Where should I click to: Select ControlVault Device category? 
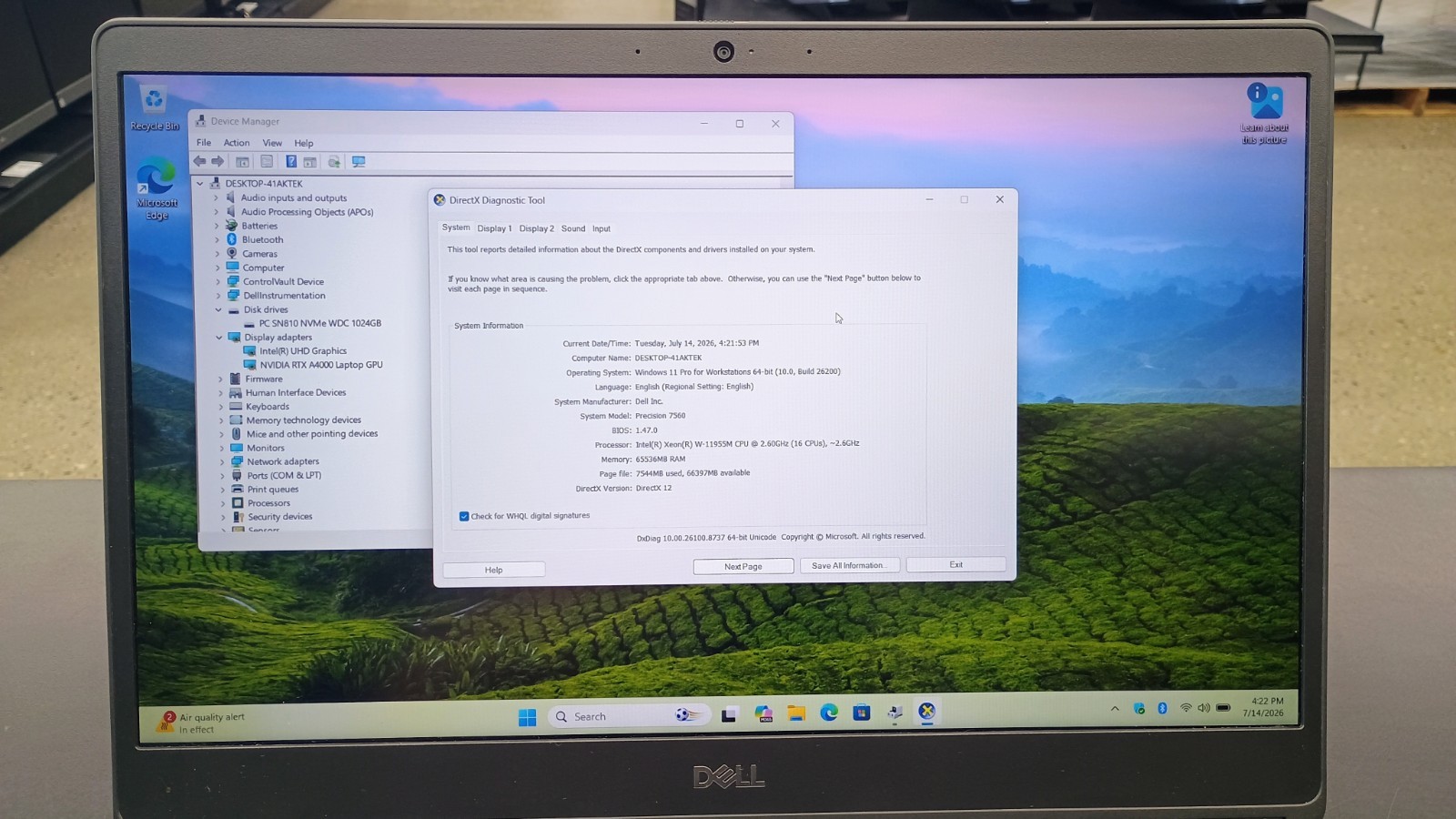click(x=283, y=281)
